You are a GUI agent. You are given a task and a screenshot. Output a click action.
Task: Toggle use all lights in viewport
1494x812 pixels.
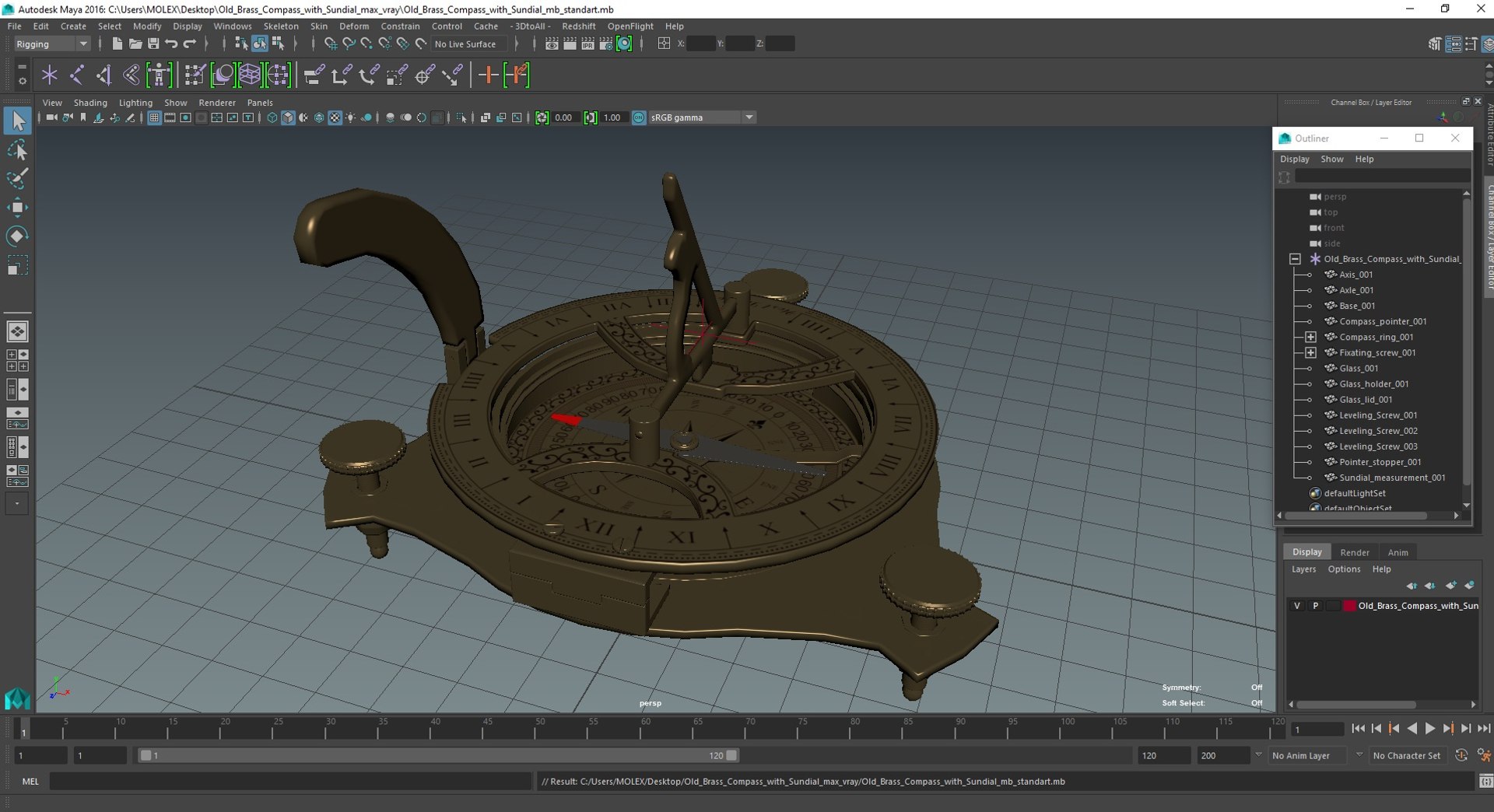(351, 117)
